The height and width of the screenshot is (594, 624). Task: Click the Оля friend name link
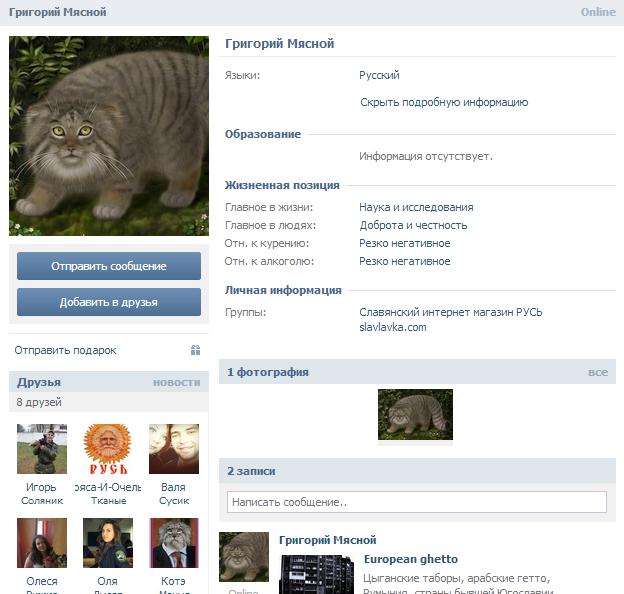click(107, 581)
